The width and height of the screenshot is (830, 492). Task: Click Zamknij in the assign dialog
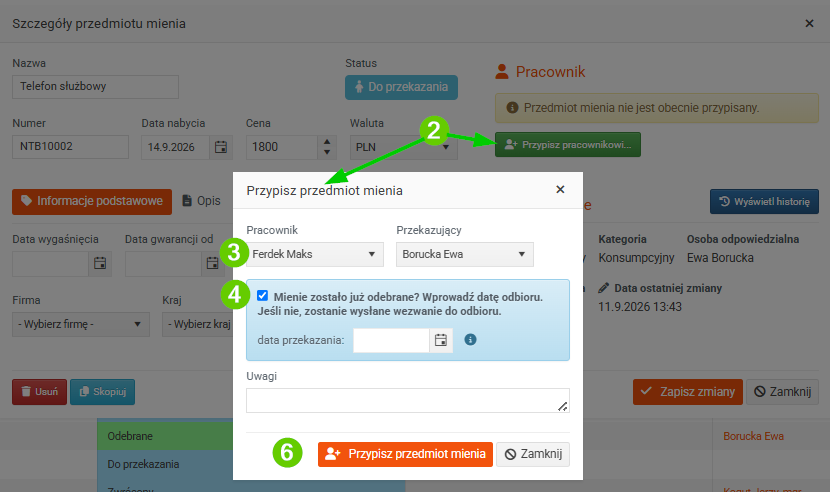point(533,454)
